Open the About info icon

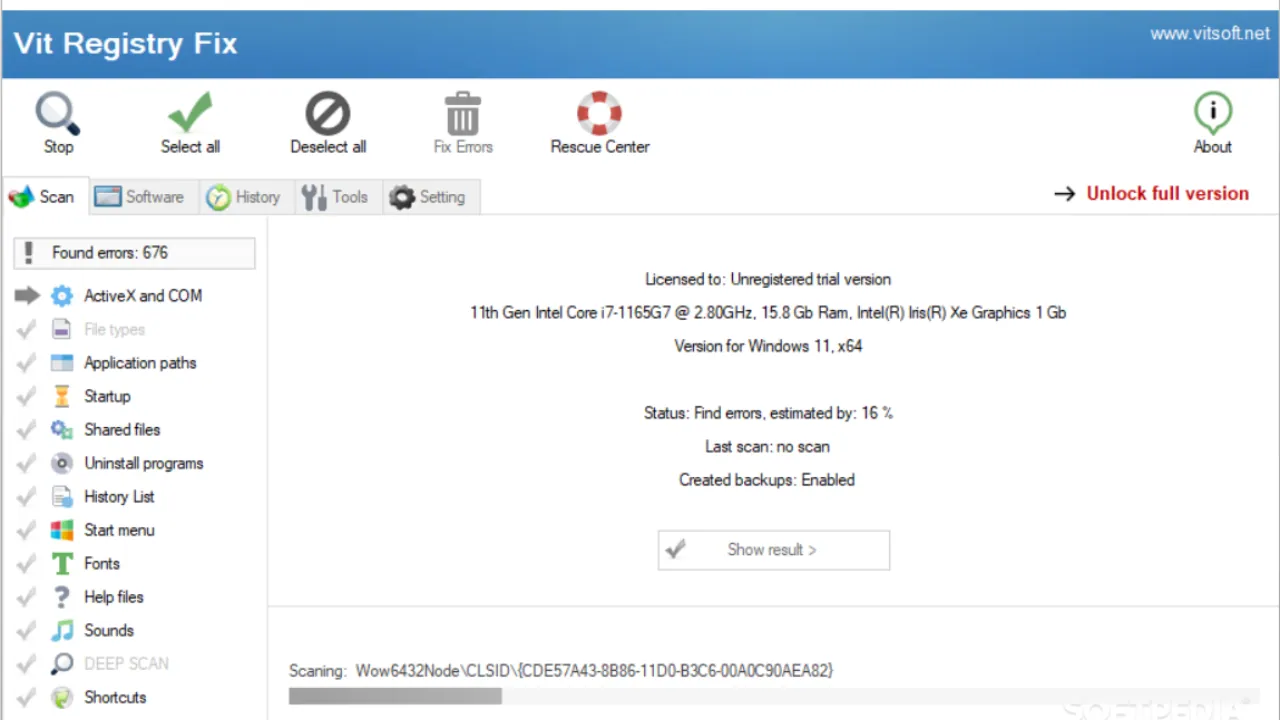[1213, 113]
